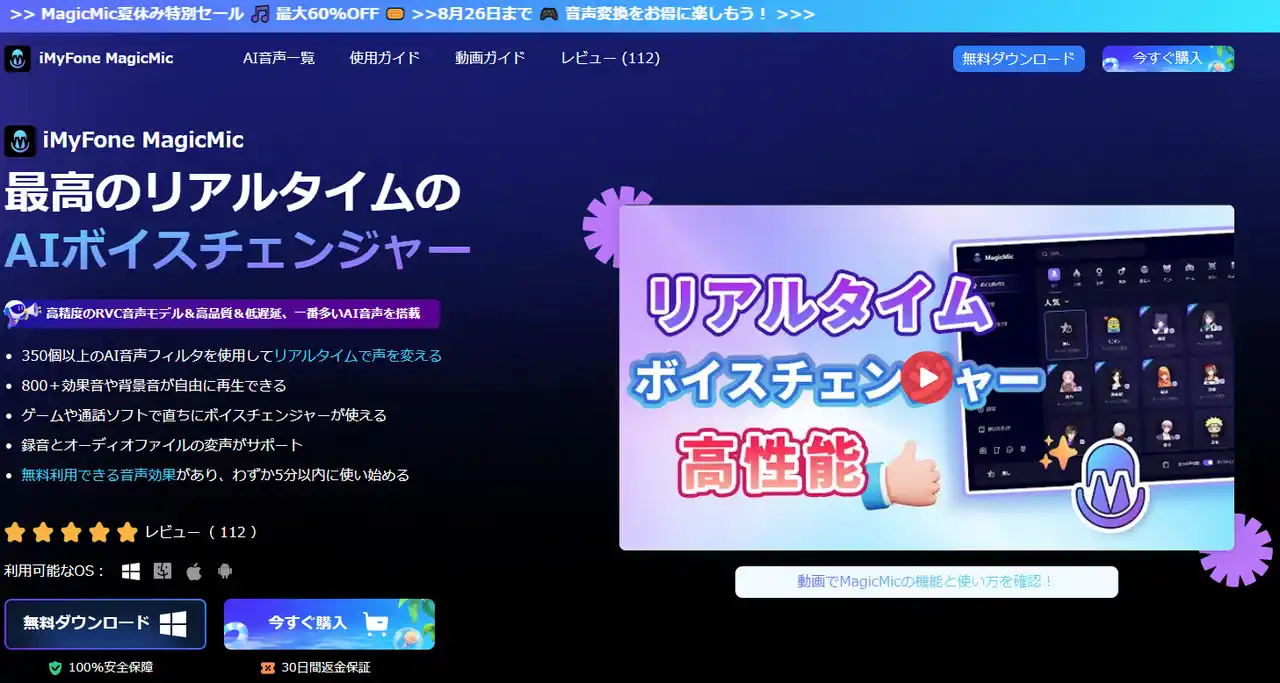1280x683 pixels.
Task: Open the 動画ガイド menu item
Action: pyautogui.click(x=490, y=58)
